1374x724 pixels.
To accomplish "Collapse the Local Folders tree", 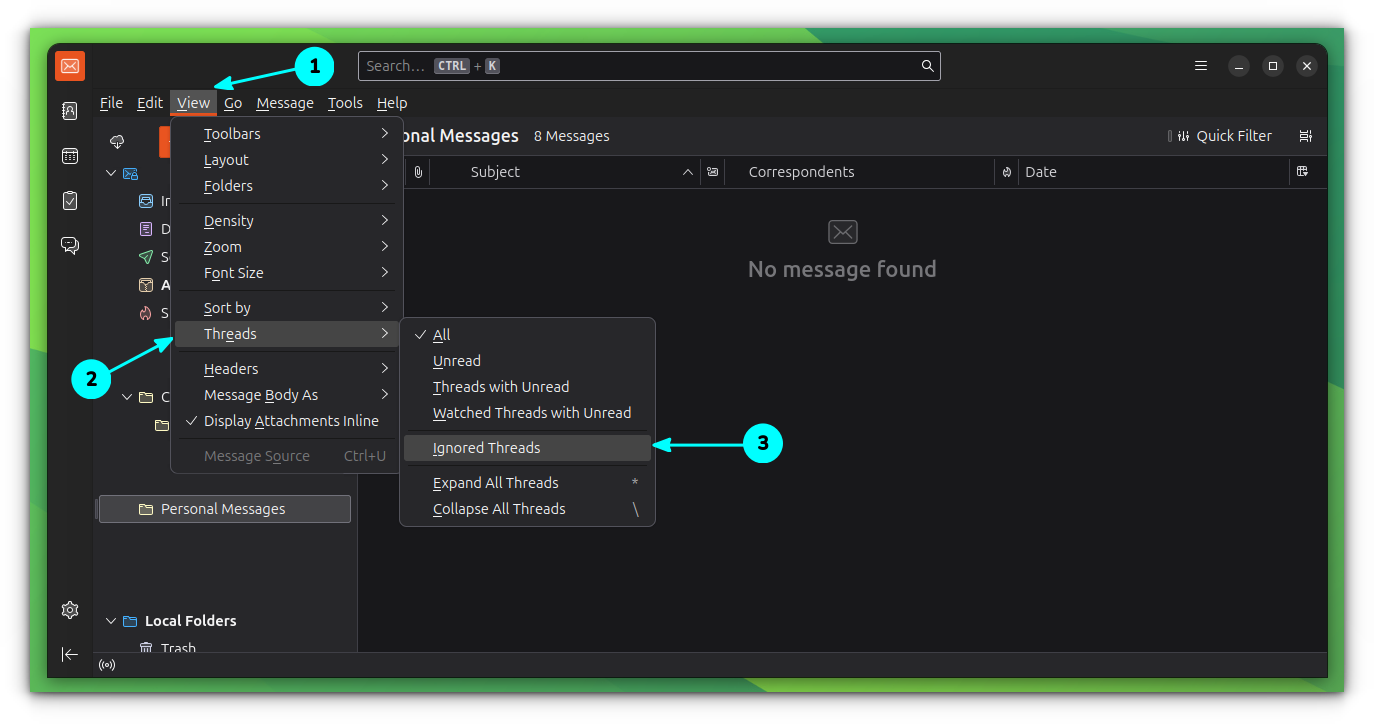I will pyautogui.click(x=110, y=620).
